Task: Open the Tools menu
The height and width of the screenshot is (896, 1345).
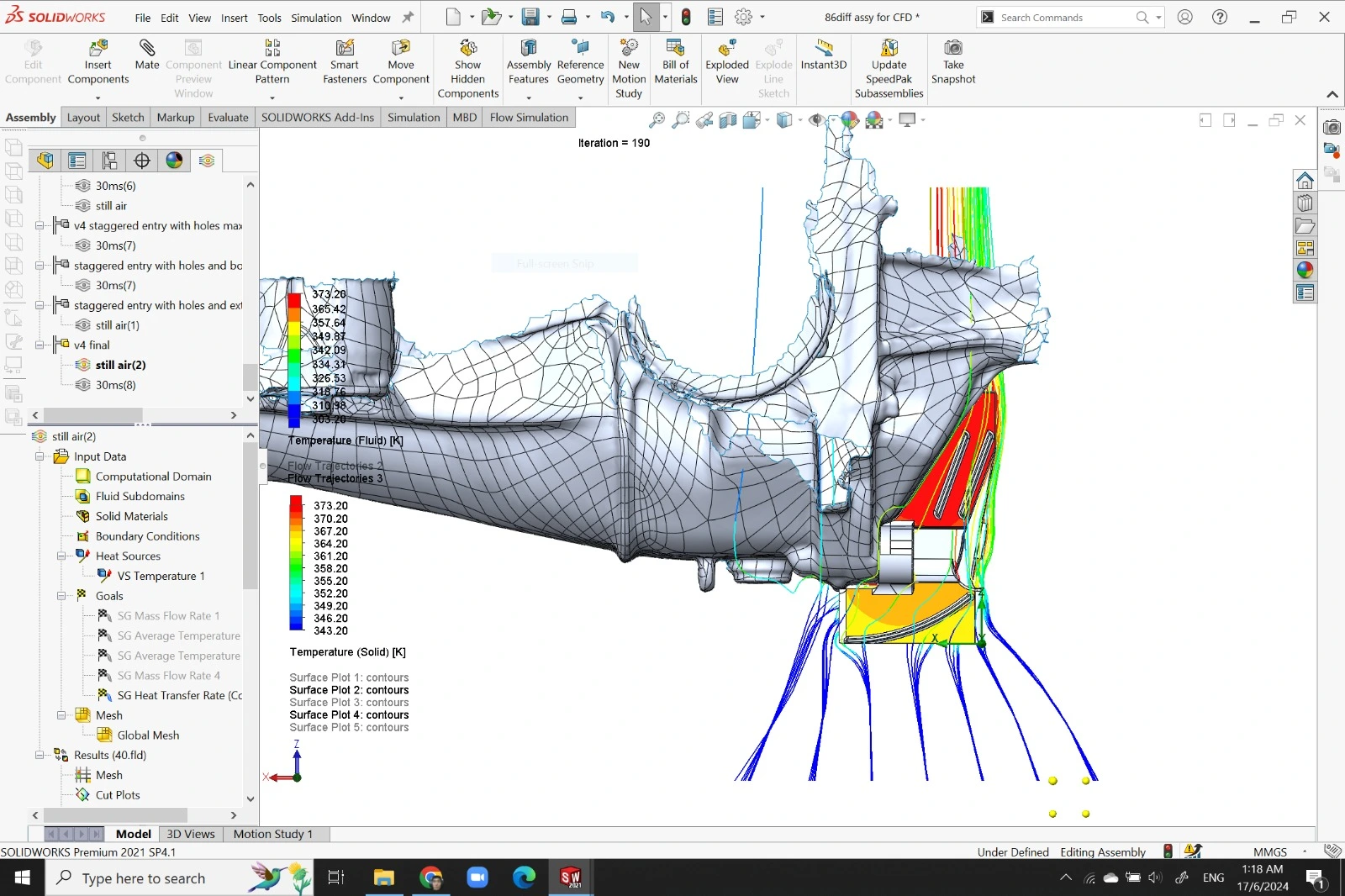Action: pyautogui.click(x=269, y=18)
